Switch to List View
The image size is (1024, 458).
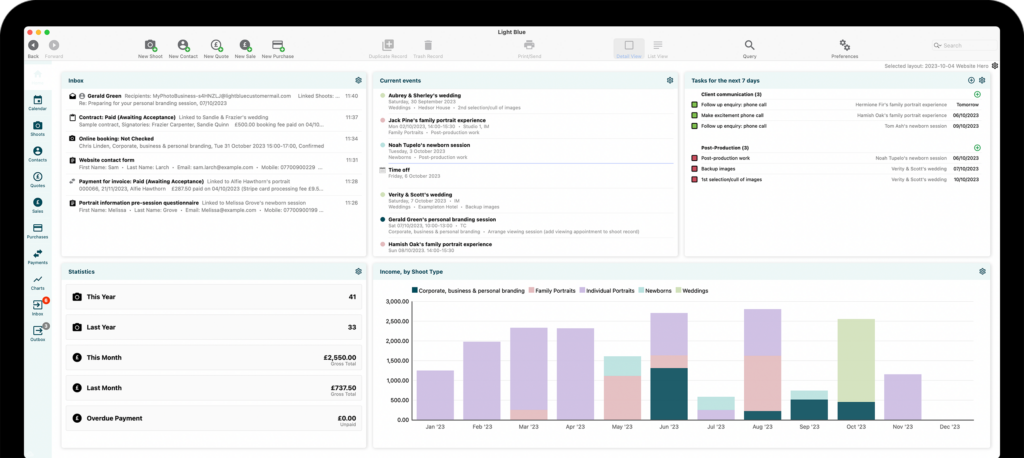click(658, 48)
